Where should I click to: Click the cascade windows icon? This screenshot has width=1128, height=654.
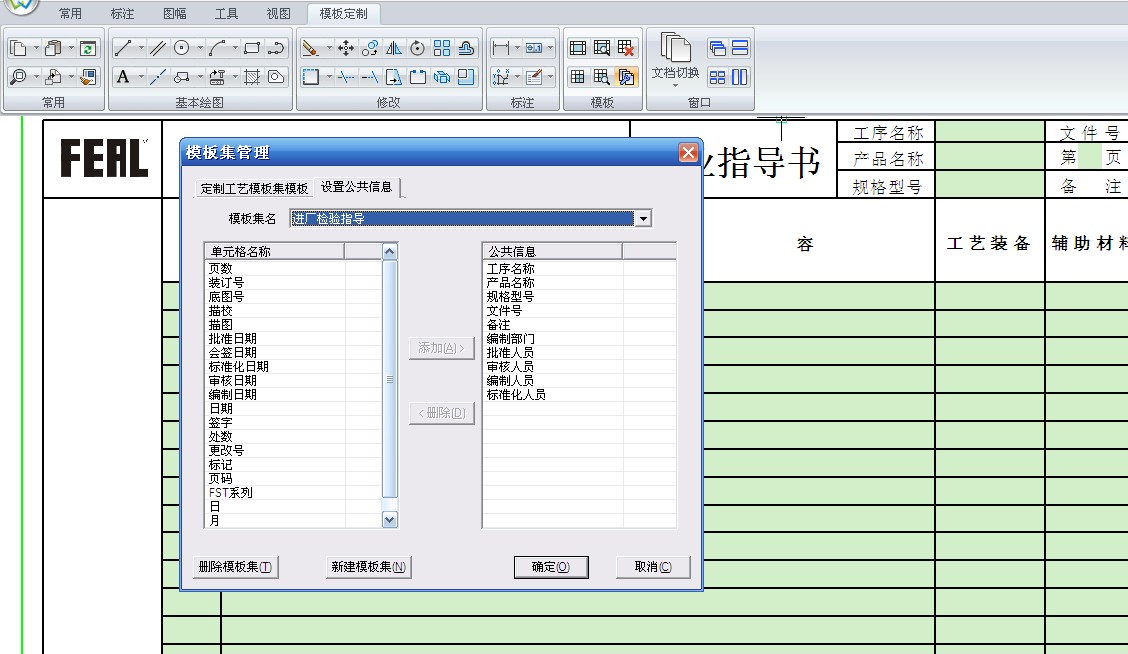coord(717,48)
